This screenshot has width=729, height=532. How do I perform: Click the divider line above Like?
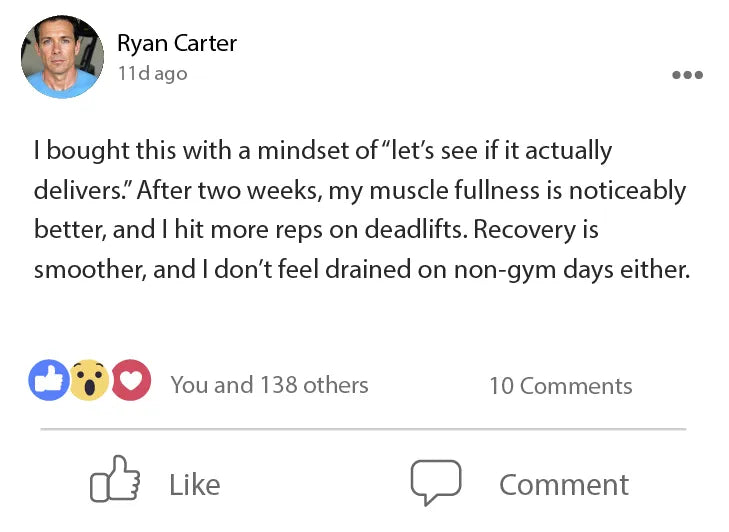click(363, 429)
